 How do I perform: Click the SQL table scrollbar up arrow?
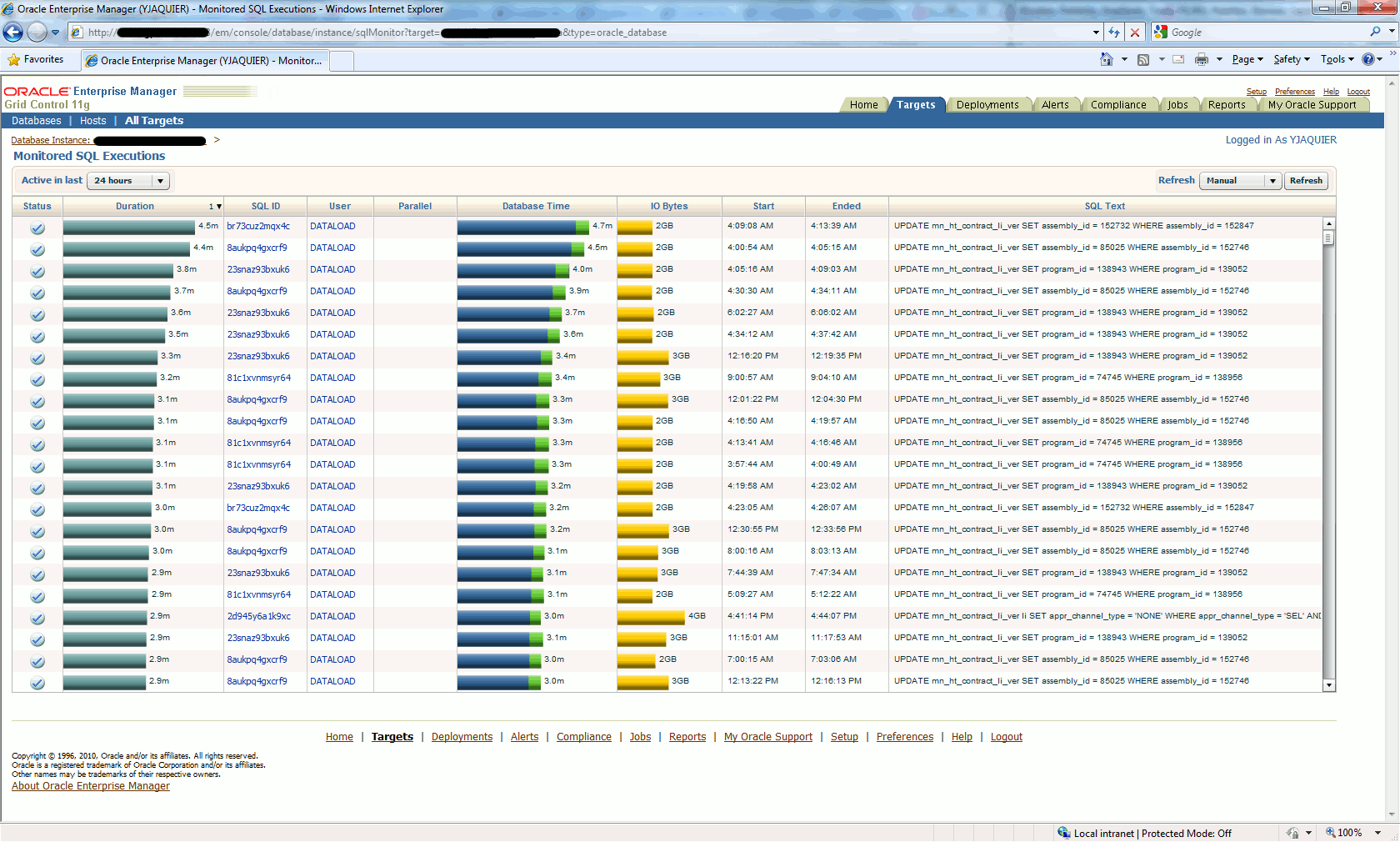click(x=1329, y=223)
